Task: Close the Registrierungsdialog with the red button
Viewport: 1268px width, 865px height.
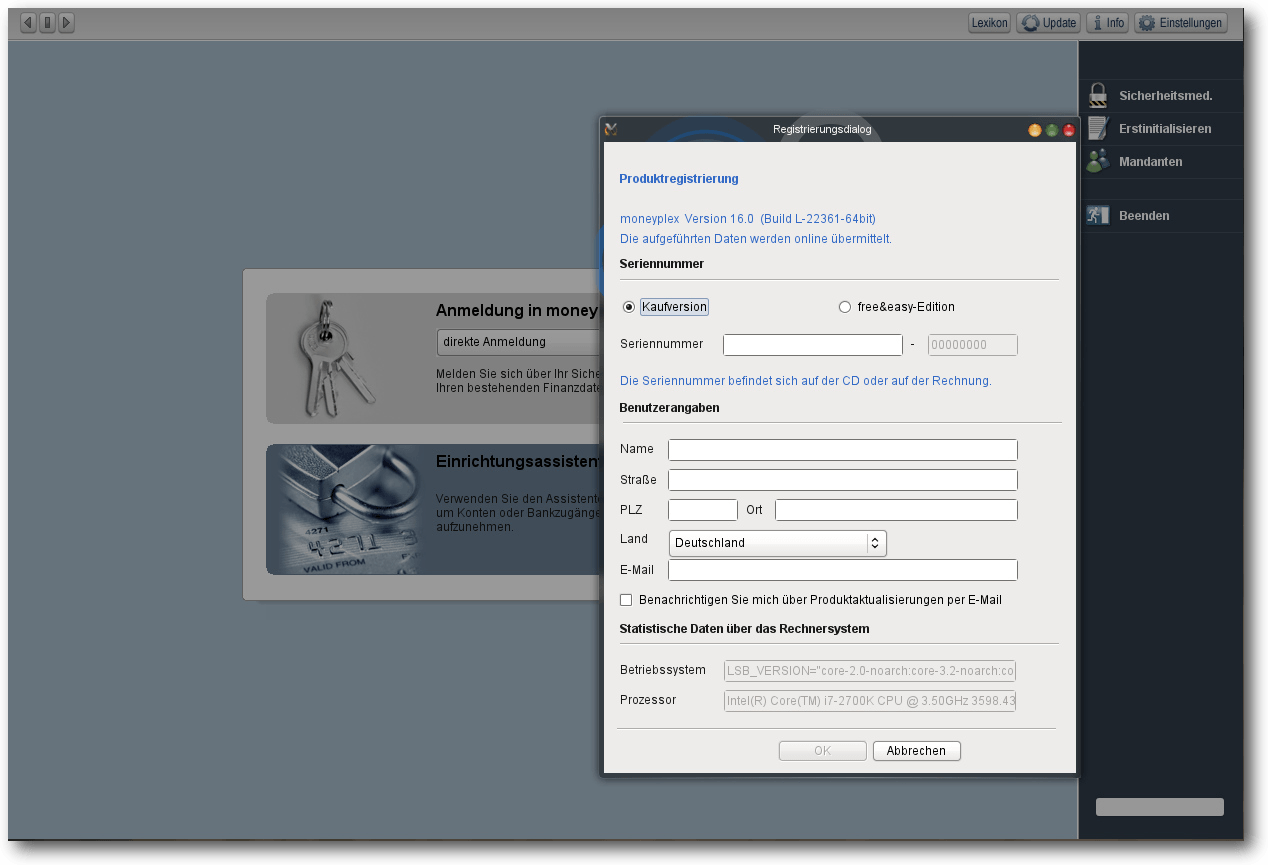Action: tap(1069, 130)
